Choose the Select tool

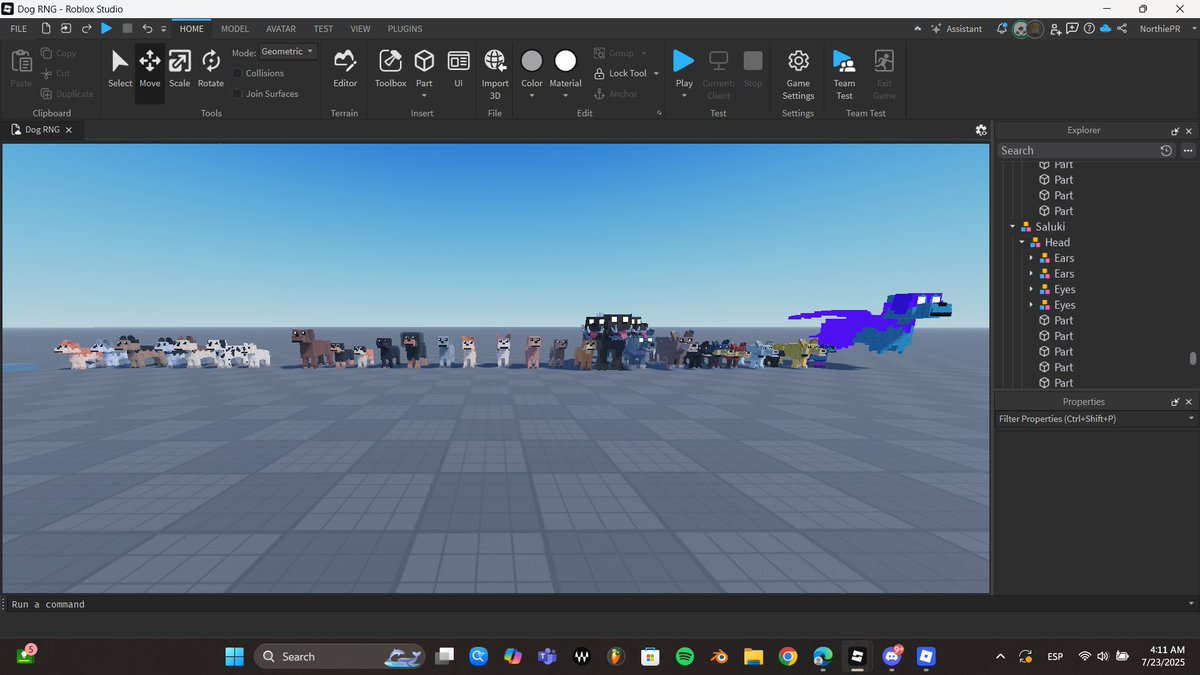click(120, 69)
